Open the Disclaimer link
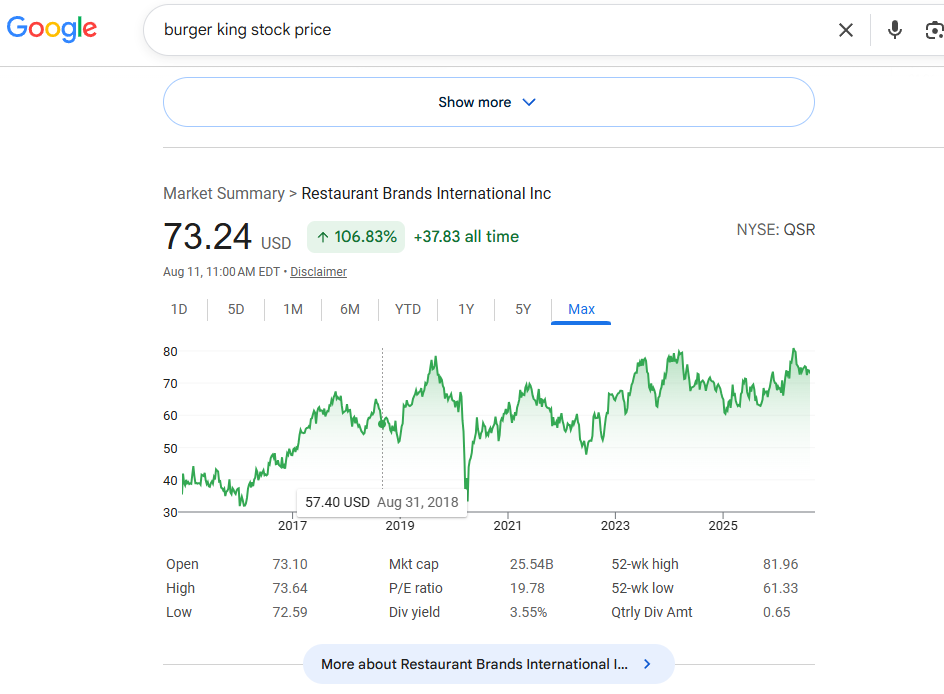The height and width of the screenshot is (694, 944). click(318, 271)
